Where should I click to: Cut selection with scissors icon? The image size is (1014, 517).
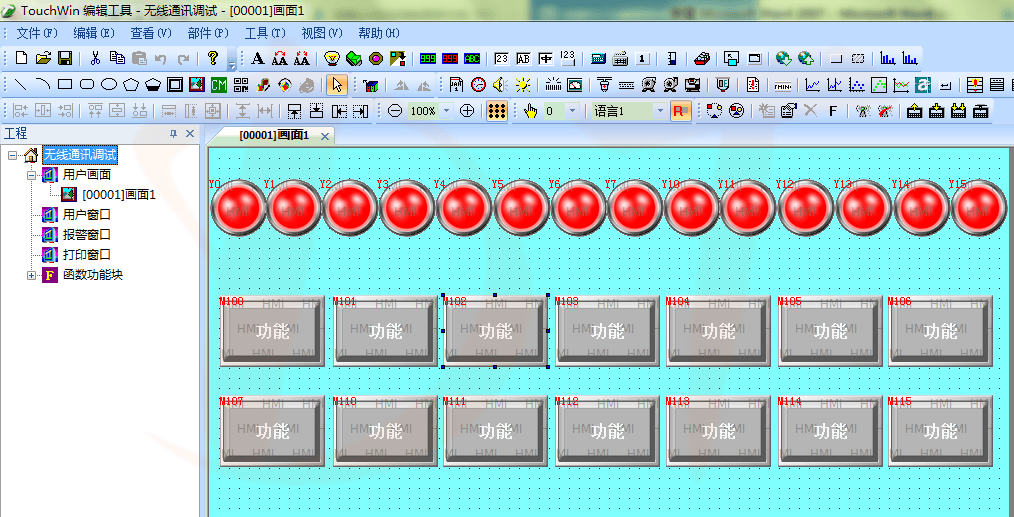(95, 58)
